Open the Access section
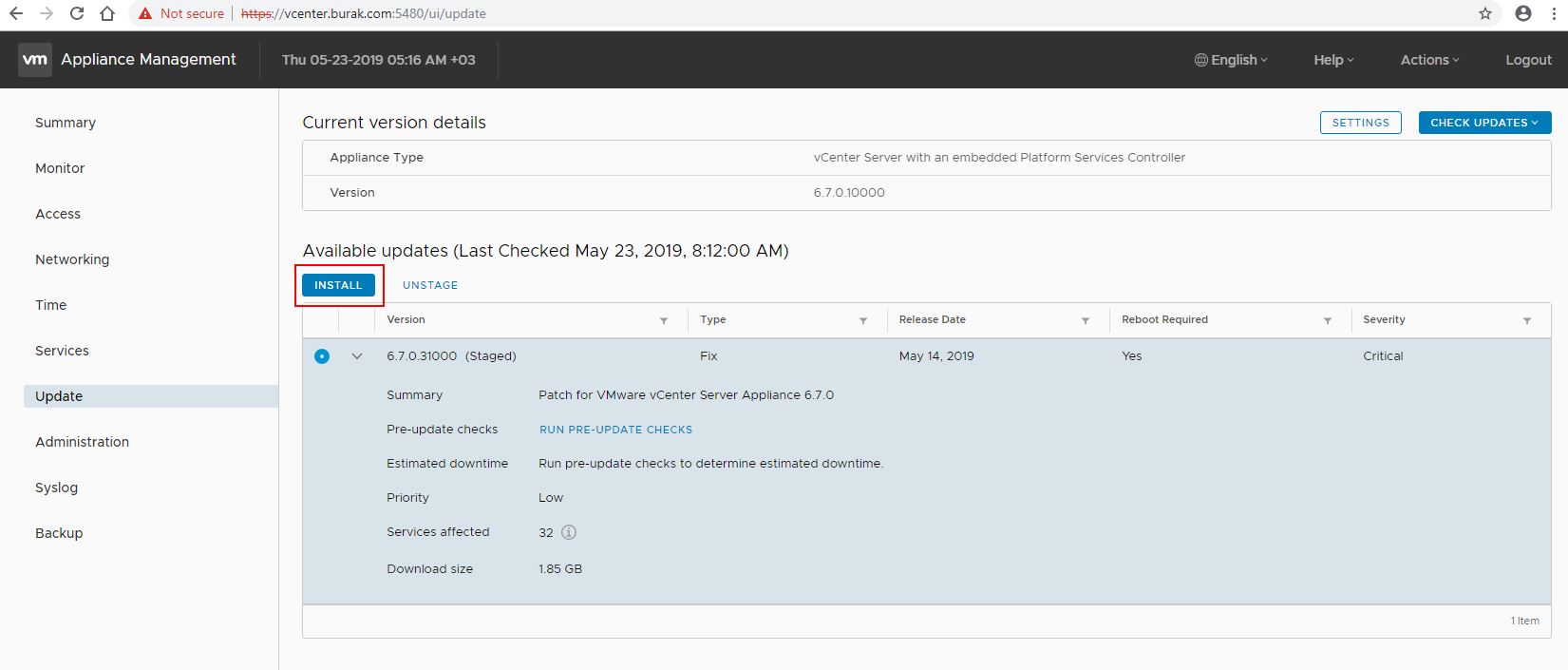Image resolution: width=1568 pixels, height=670 pixels. pyautogui.click(x=58, y=214)
